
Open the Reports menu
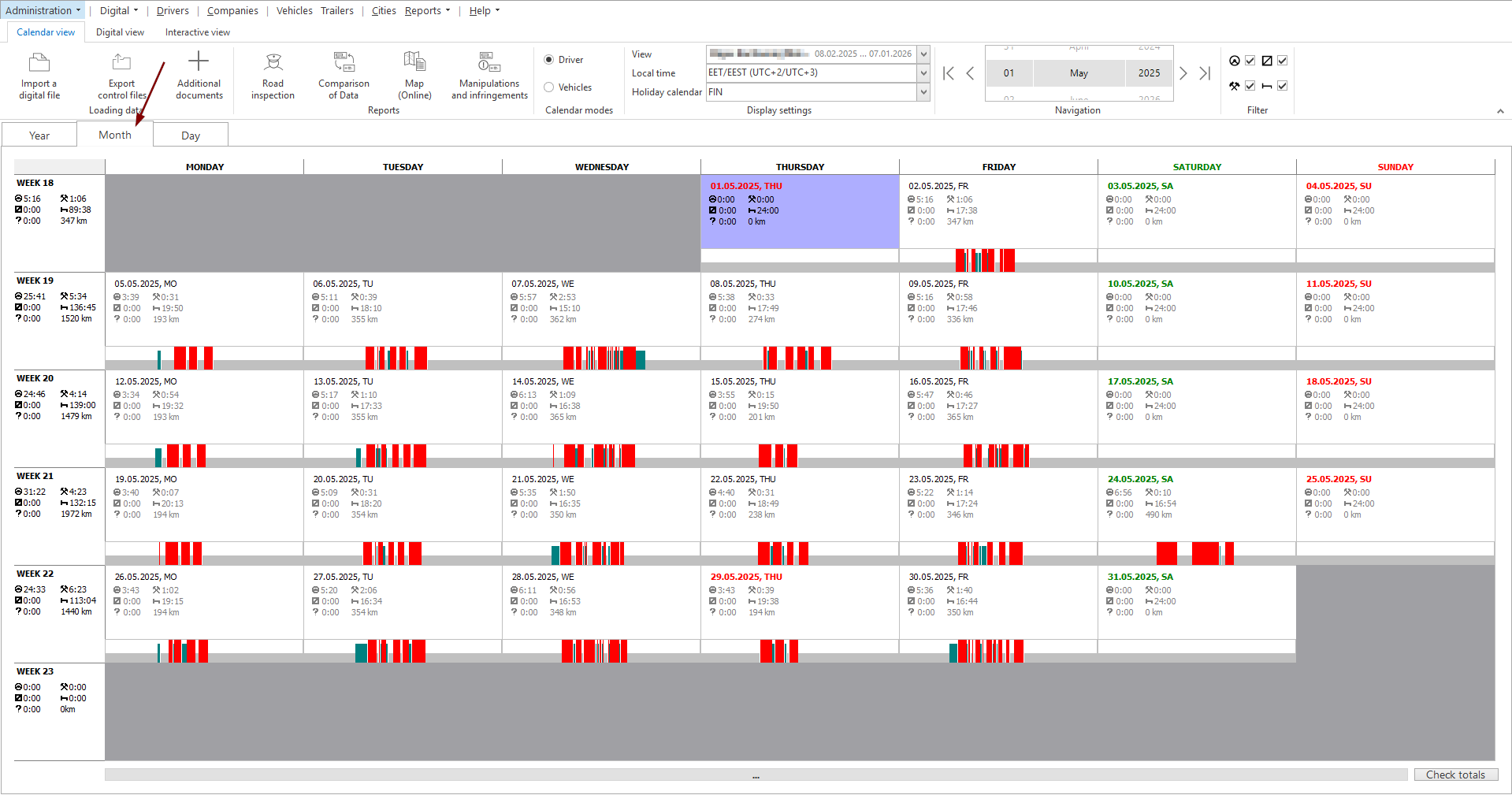[428, 10]
